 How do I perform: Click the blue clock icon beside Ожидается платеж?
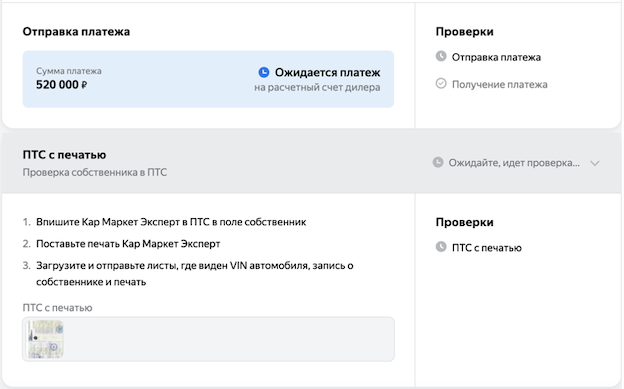pyautogui.click(x=263, y=72)
